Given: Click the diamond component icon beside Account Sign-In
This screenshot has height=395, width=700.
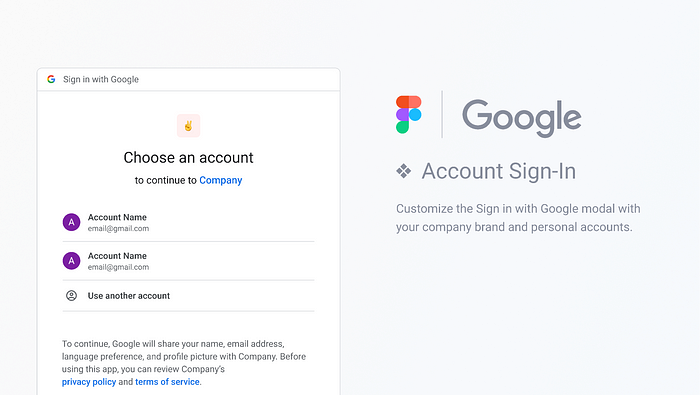Looking at the screenshot, I should (x=404, y=171).
